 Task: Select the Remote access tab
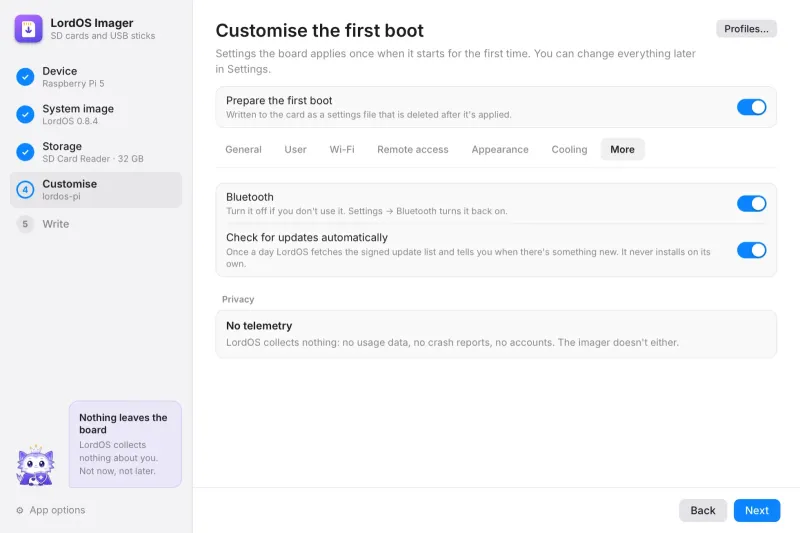point(413,149)
